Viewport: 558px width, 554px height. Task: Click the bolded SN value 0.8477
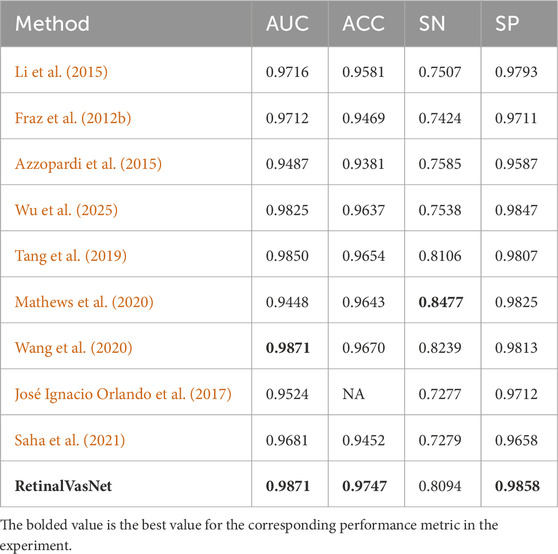(x=441, y=302)
